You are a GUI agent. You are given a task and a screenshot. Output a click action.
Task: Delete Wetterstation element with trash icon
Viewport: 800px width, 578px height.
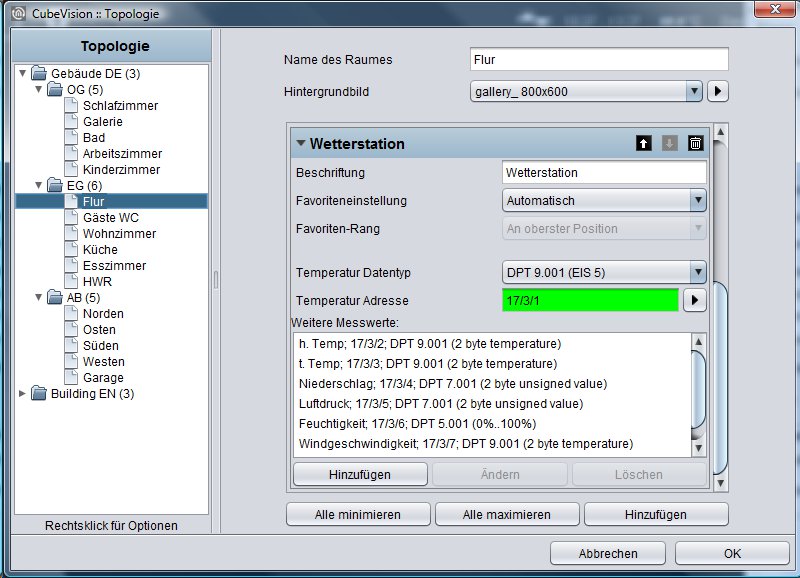(695, 143)
